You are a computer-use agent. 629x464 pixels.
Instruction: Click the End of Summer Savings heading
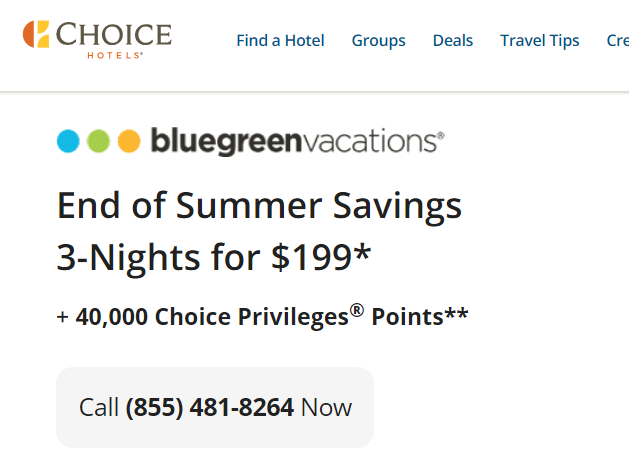259,206
